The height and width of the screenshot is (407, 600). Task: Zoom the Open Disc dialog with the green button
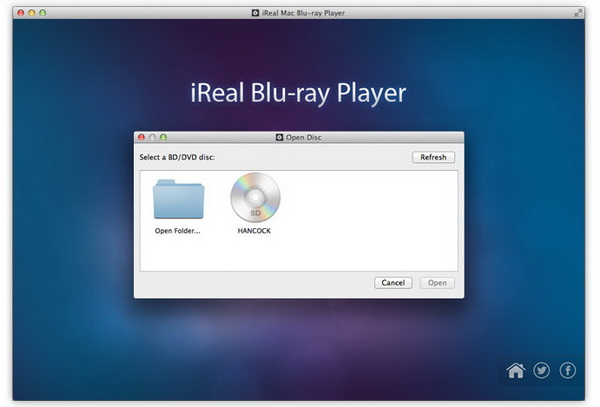click(163, 137)
